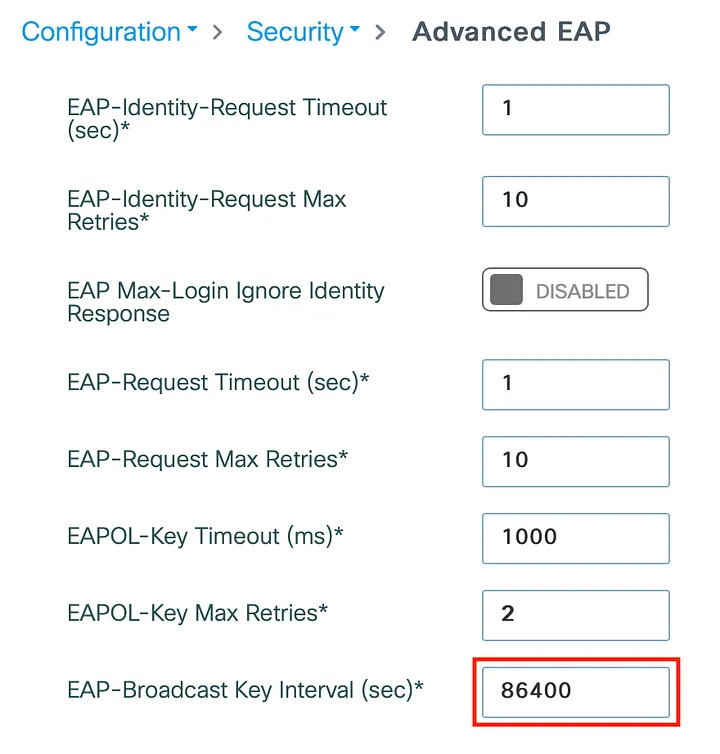Focus the EAPOL-Key Timeout input field
720x754 pixels.
575,537
